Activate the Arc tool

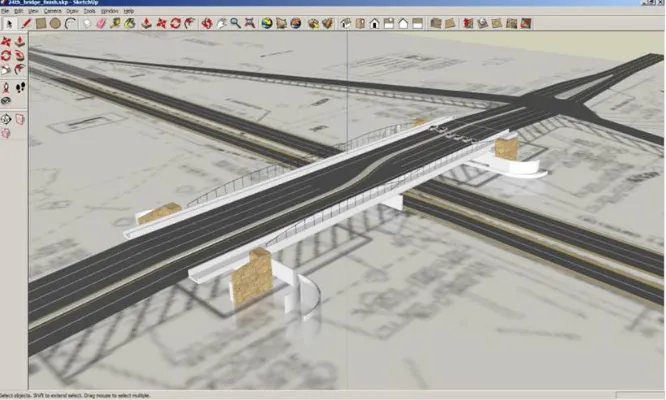click(70, 24)
